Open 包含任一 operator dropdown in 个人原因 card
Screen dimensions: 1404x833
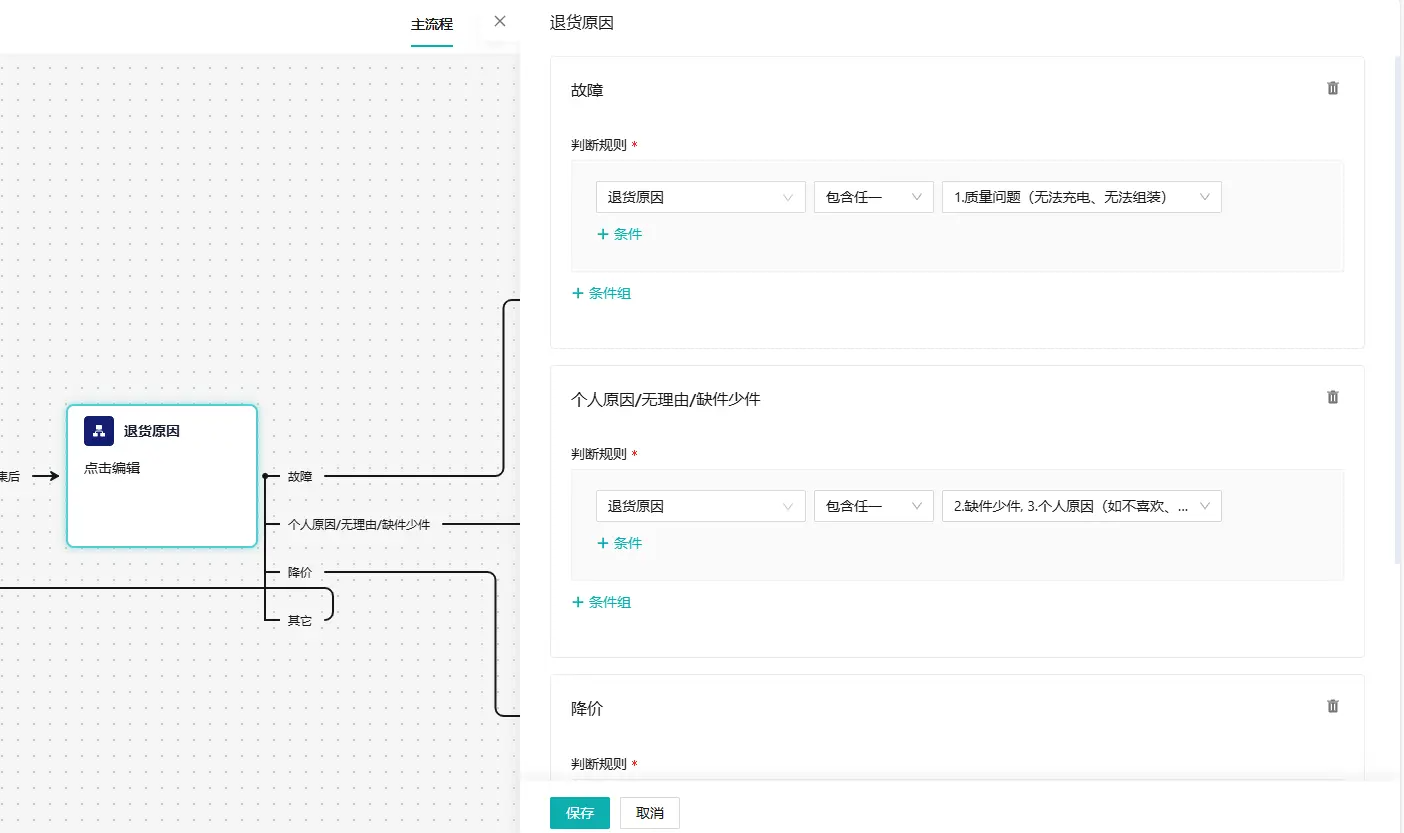tap(874, 506)
